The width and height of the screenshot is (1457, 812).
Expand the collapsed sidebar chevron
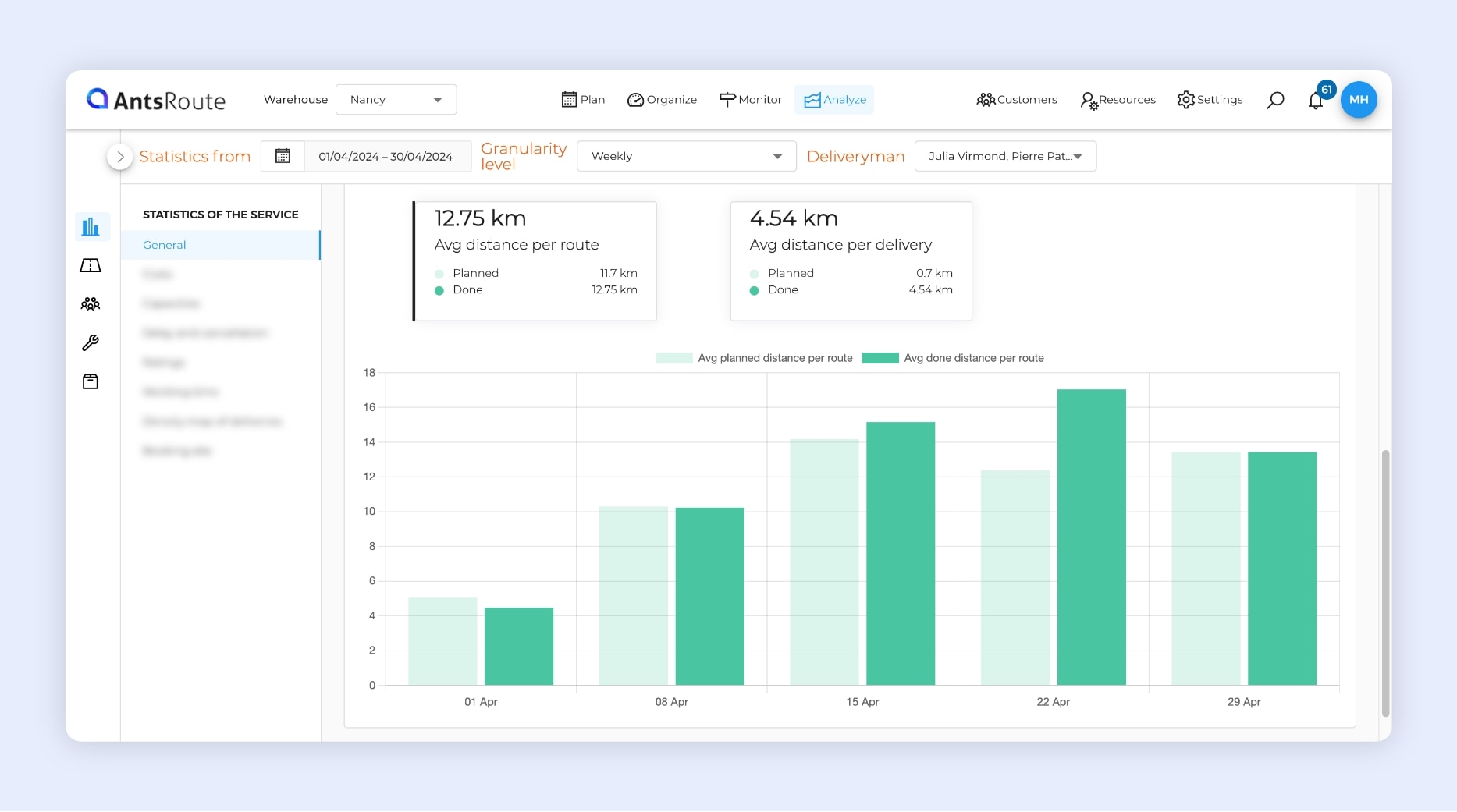[x=119, y=157]
